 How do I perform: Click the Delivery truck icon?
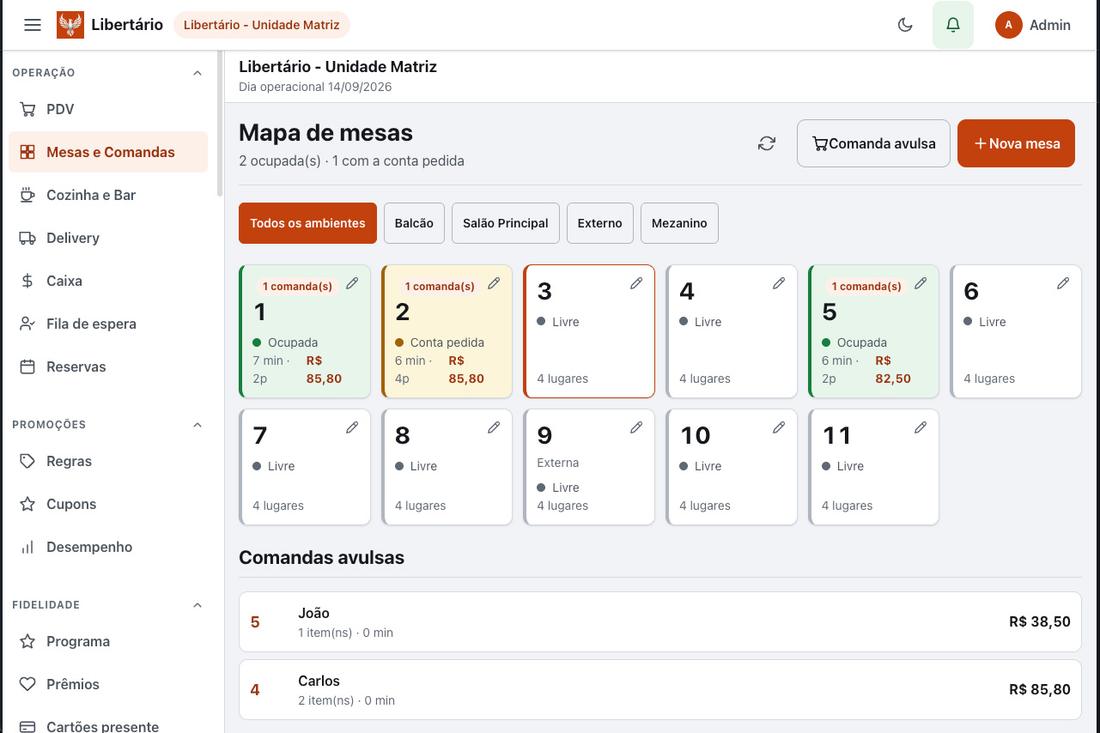pyautogui.click(x=27, y=238)
